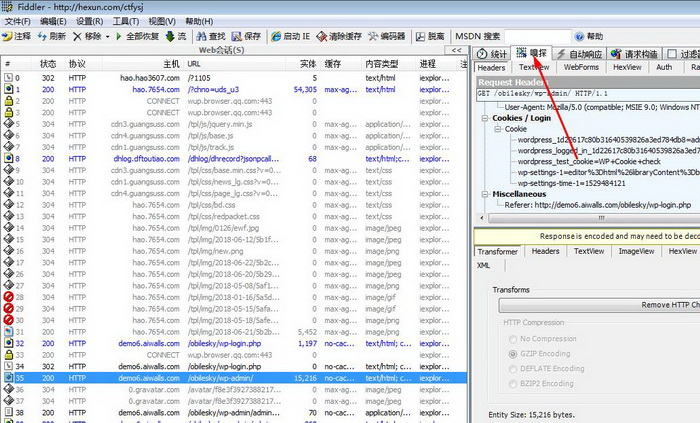Viewport: 700px width, 423px height.
Task: Select the No Compression radio button
Action: tap(515, 339)
